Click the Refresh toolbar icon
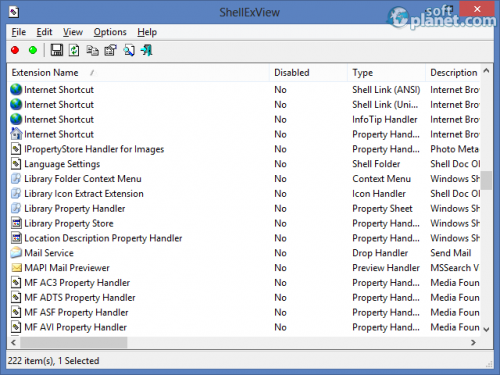This screenshot has height=375, width=500. (74, 50)
